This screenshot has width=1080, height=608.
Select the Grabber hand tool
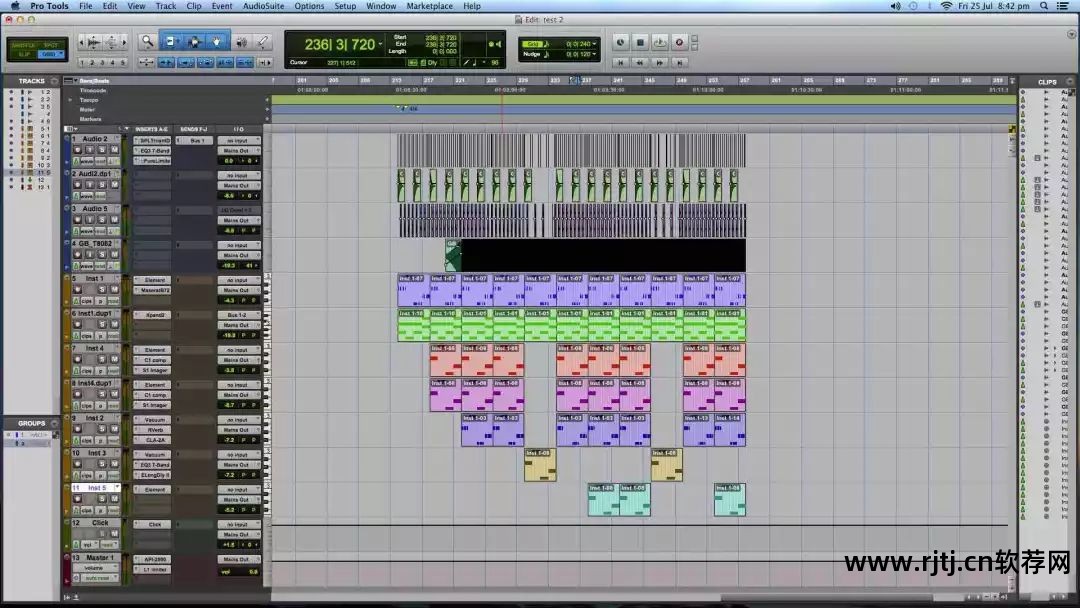[x=217, y=41]
